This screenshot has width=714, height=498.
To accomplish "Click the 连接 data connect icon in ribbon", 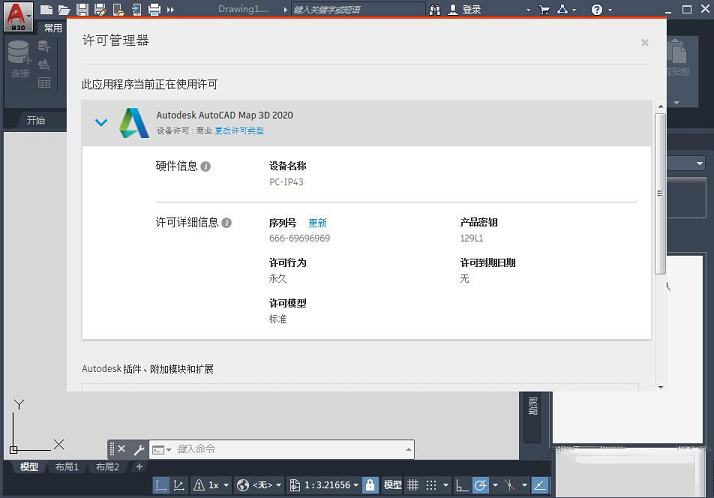I will [x=20, y=59].
